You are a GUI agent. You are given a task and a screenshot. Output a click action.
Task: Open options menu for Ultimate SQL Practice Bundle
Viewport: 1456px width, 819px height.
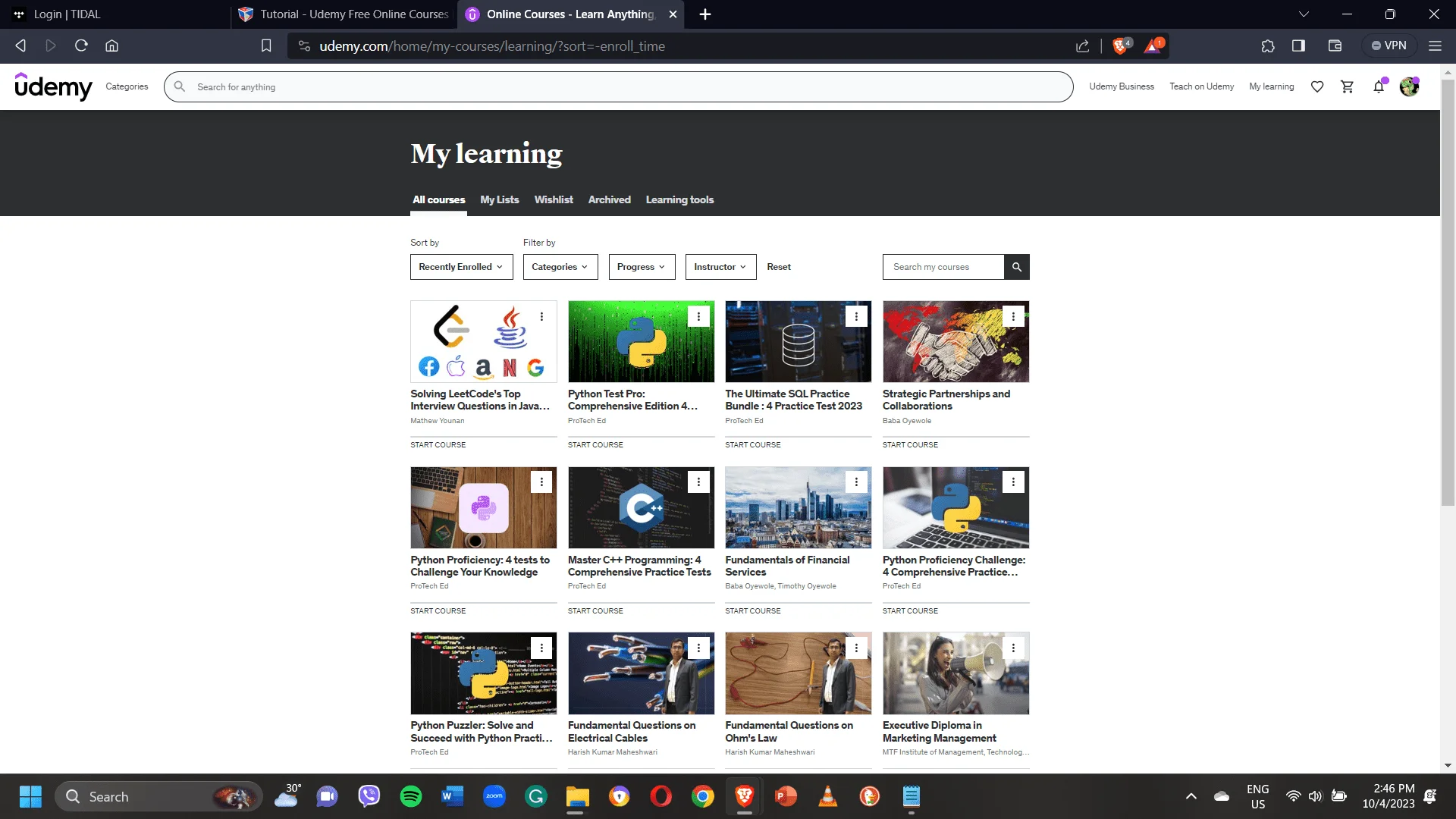click(x=856, y=316)
